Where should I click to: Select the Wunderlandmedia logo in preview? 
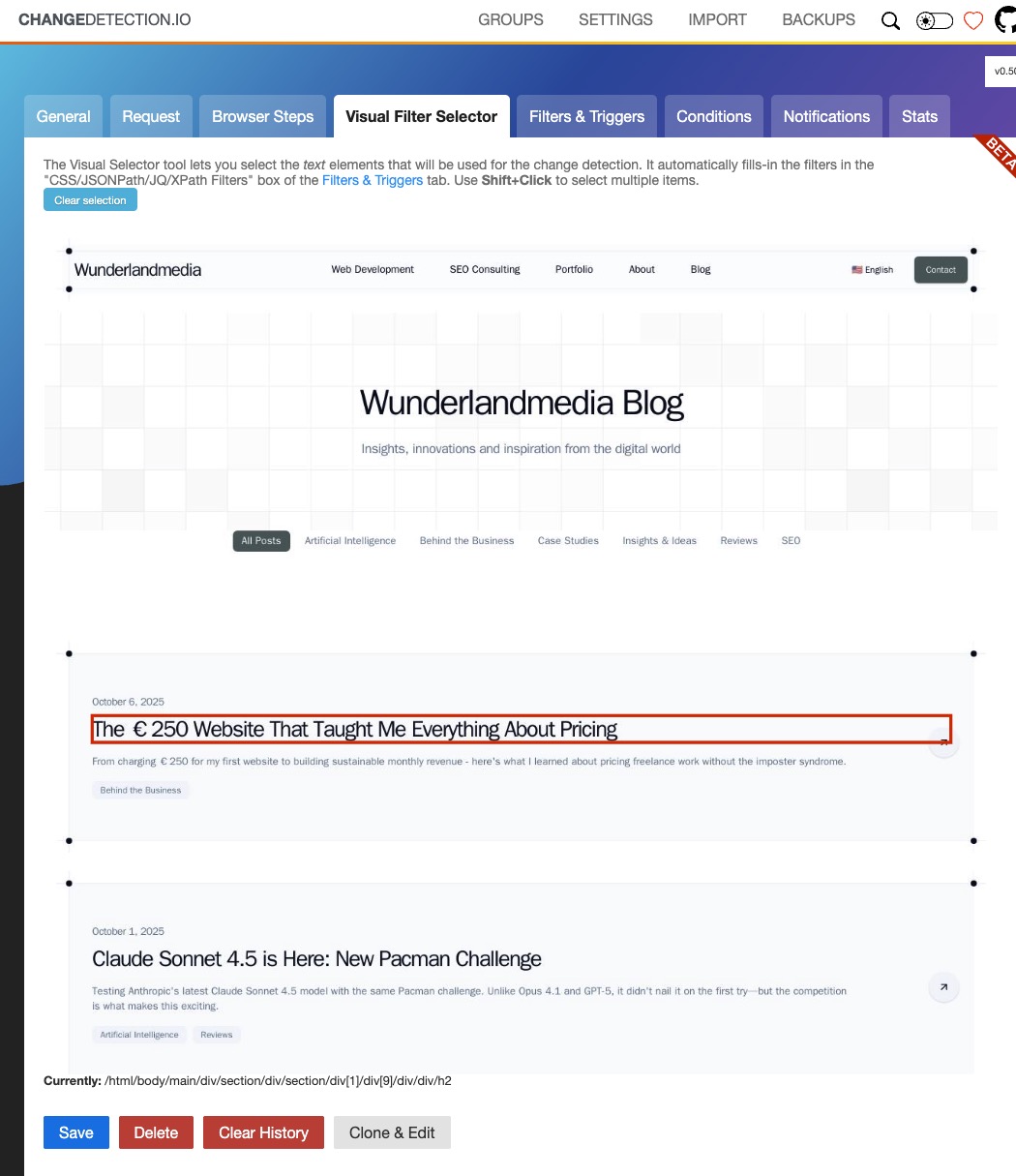pyautogui.click(x=137, y=270)
